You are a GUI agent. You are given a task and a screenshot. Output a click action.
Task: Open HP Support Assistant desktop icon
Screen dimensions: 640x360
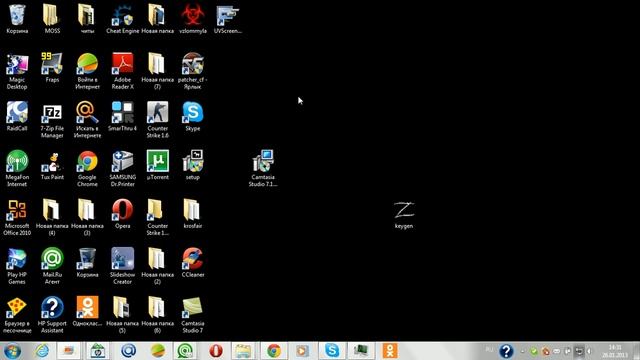[x=52, y=315]
